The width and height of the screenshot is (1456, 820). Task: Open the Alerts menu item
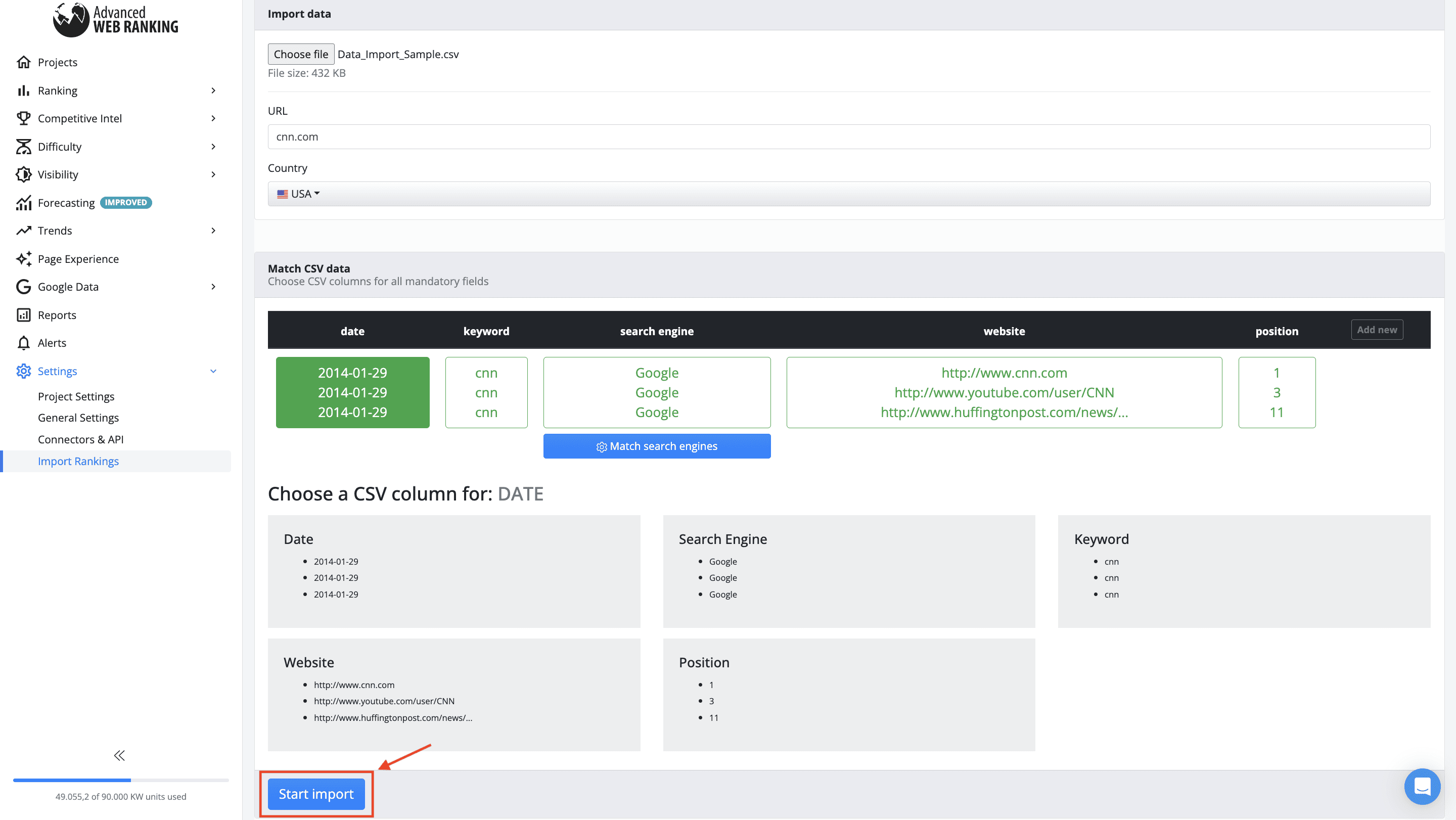coord(52,343)
